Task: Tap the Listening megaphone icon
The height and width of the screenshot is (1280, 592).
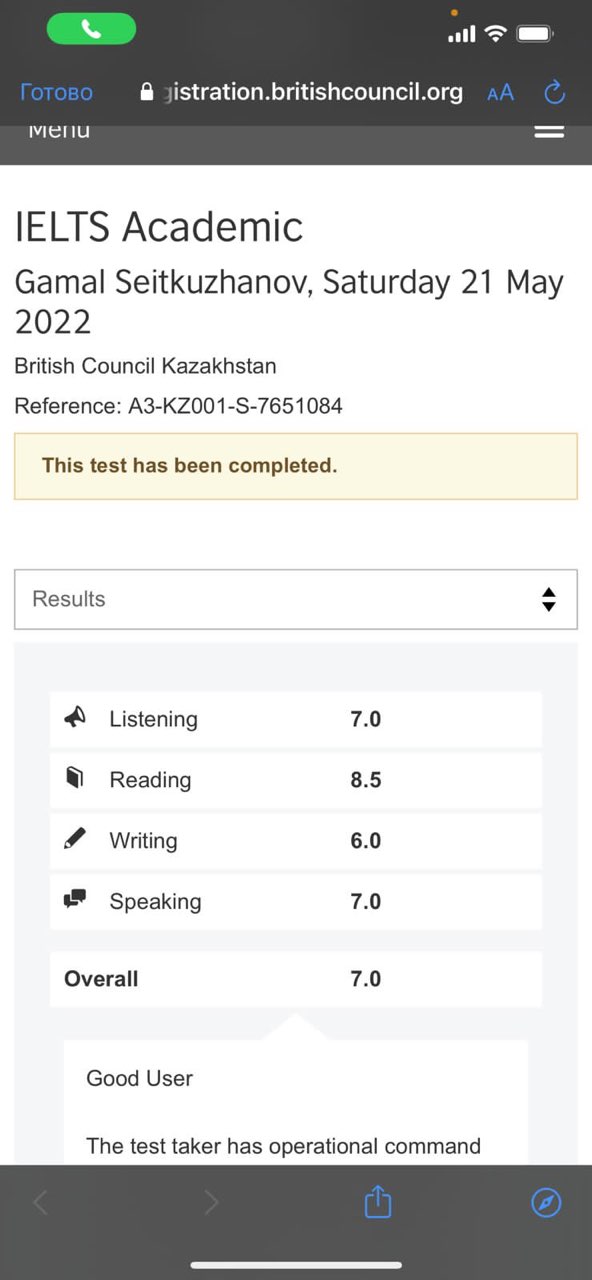Action: click(x=75, y=718)
